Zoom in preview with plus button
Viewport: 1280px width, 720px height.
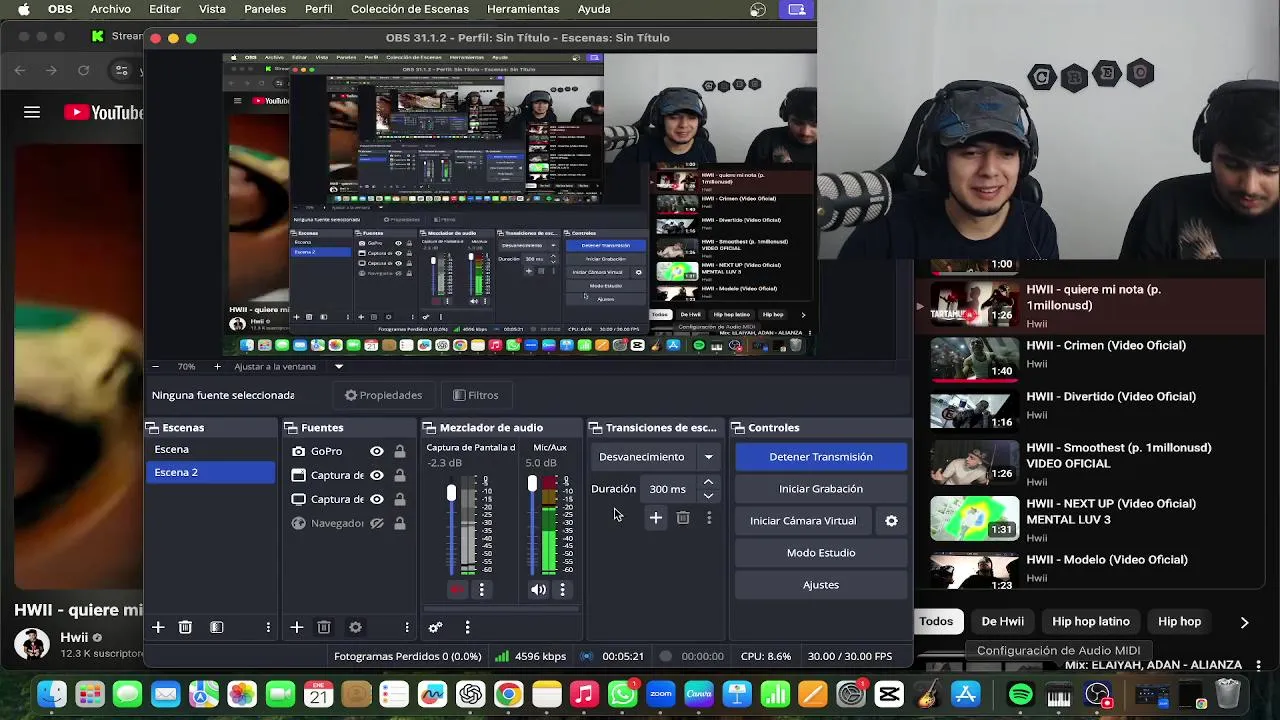(217, 367)
